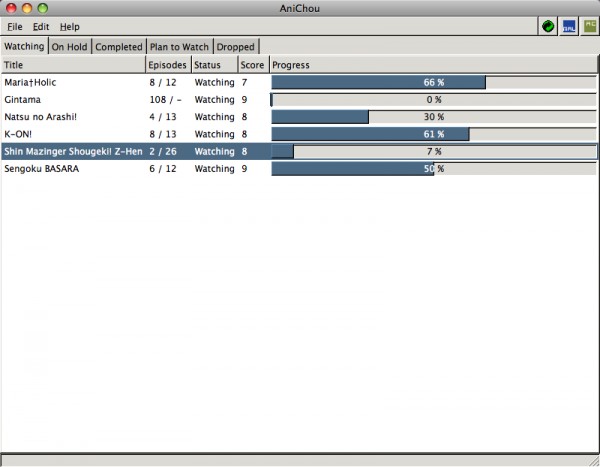600x467 pixels.
Task: Open the Dropped tab
Action: 236,47
